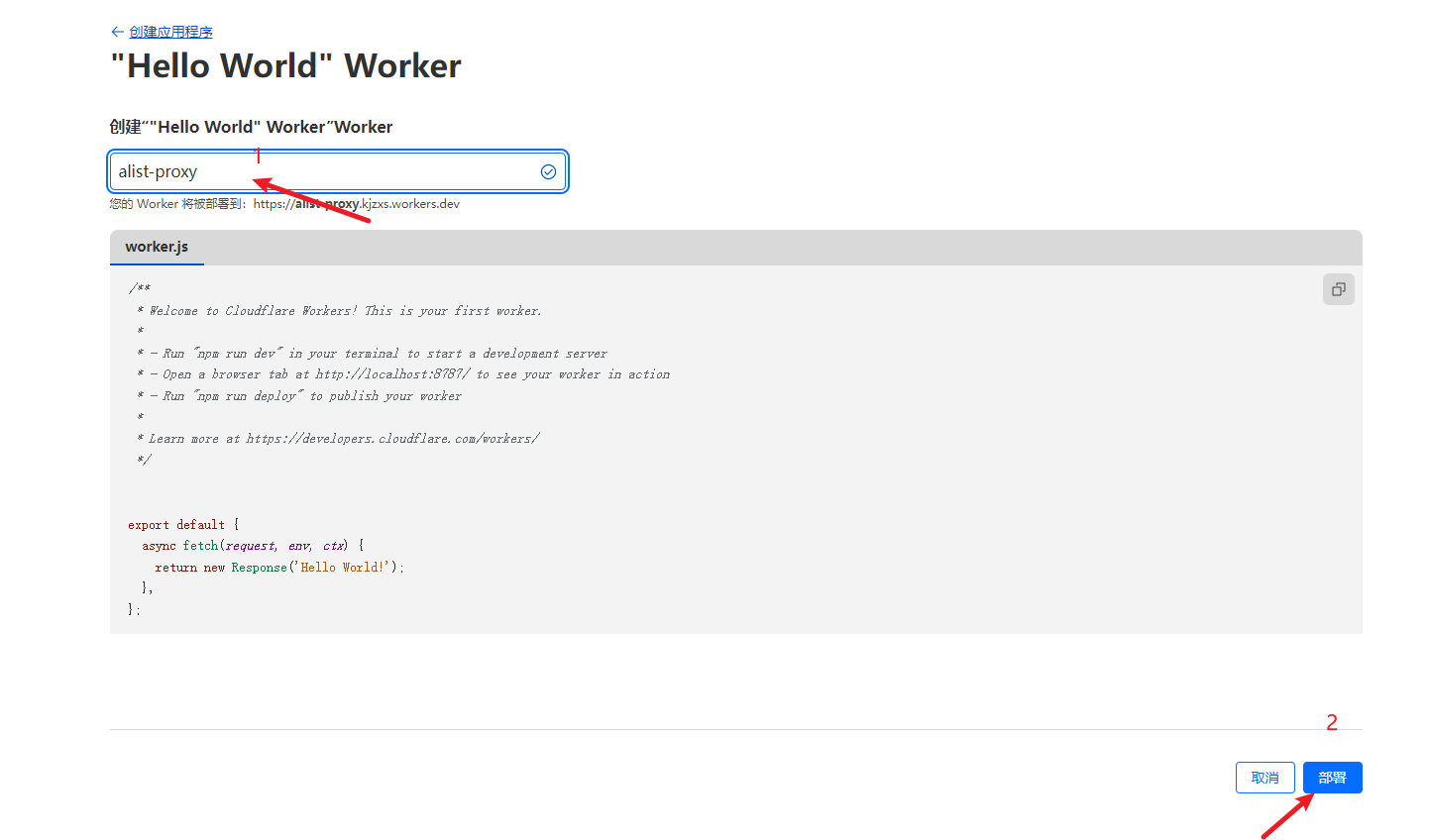Click the 部署 deploy button

1332,778
